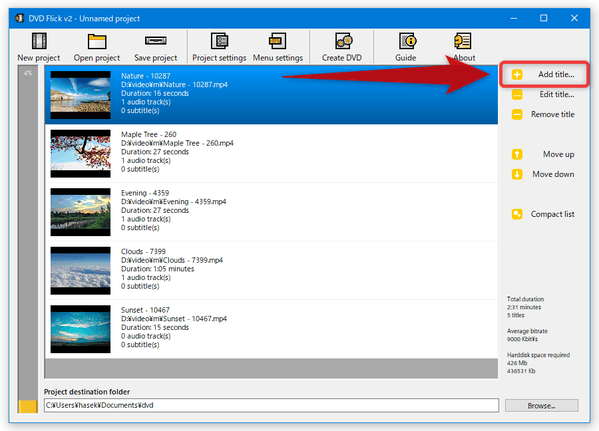Select the Evening - 4359 thumbnail
The height and width of the screenshot is (431, 599).
81,212
